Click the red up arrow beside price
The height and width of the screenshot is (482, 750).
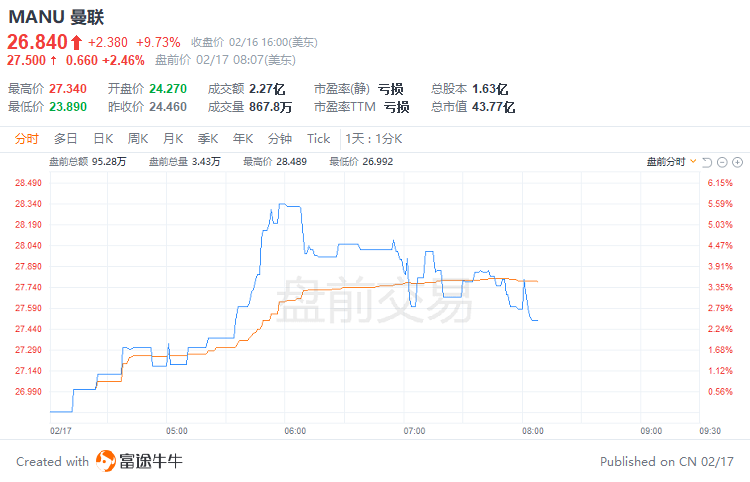coord(76,42)
